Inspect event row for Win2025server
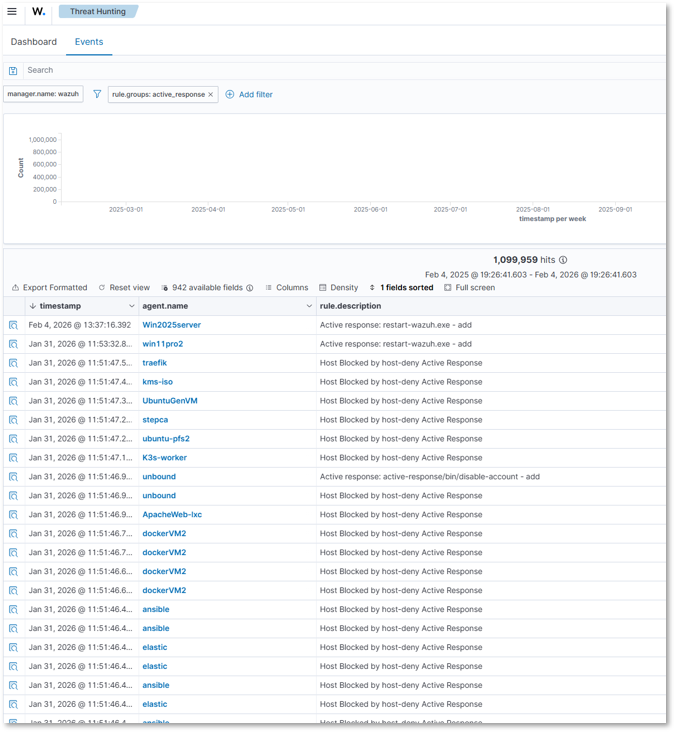 click(x=13, y=325)
